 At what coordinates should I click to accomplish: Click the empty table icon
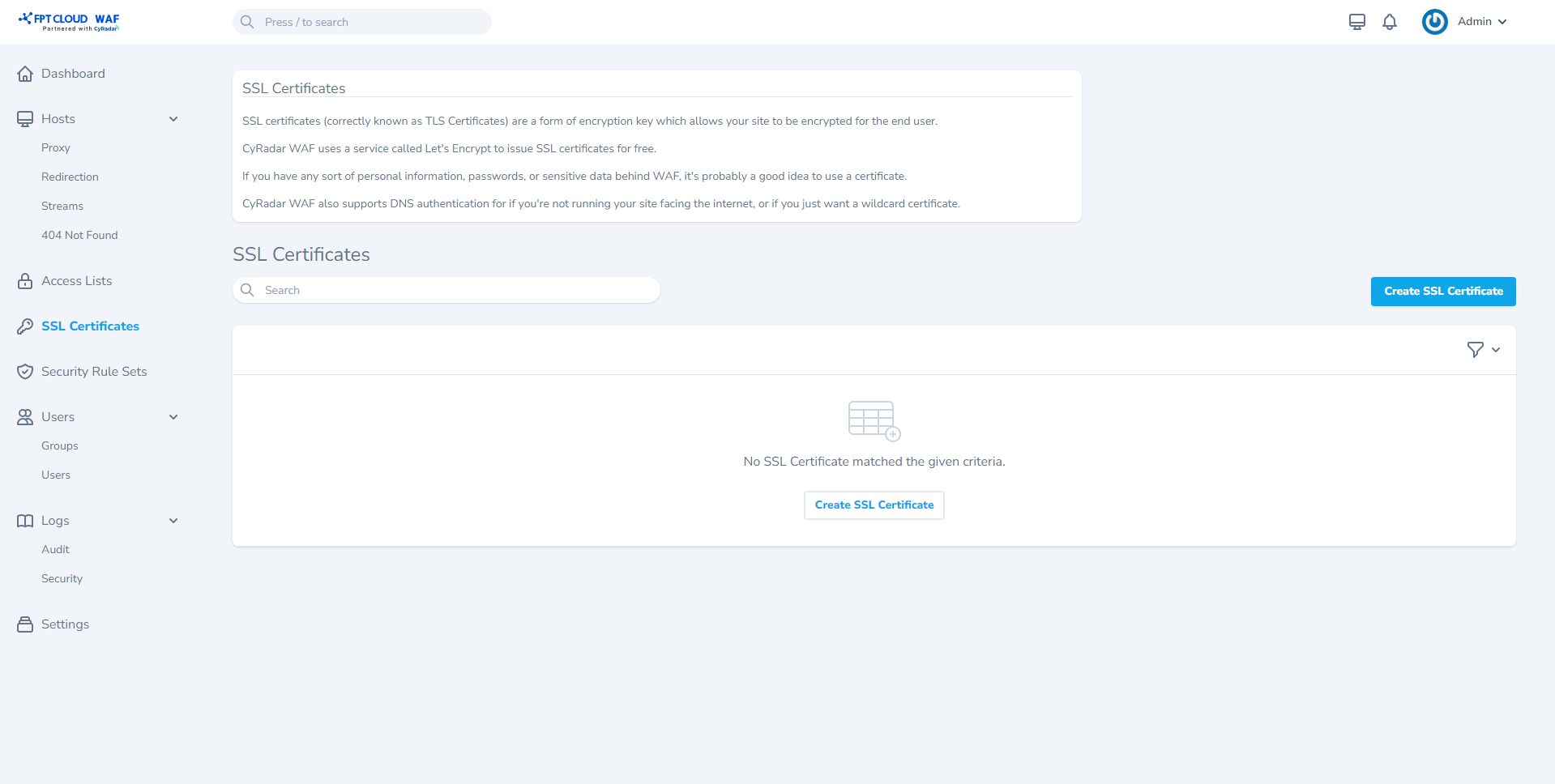(874, 420)
